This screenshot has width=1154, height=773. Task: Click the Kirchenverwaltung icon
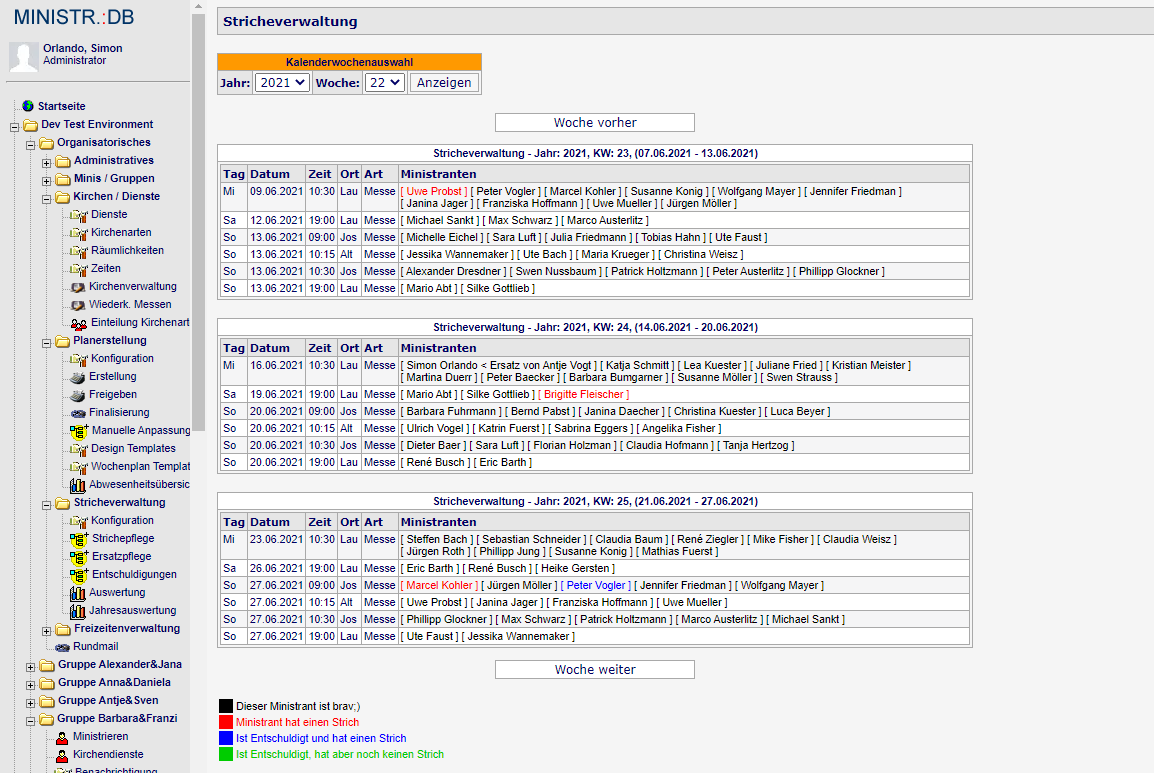pos(77,287)
